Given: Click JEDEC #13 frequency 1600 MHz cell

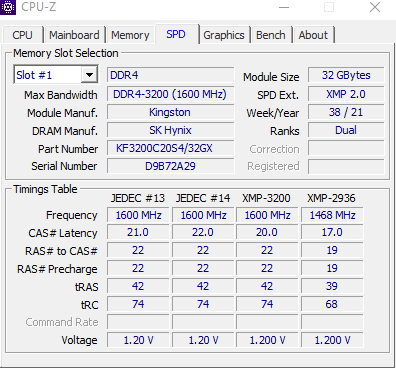Looking at the screenshot, I should [x=138, y=215].
